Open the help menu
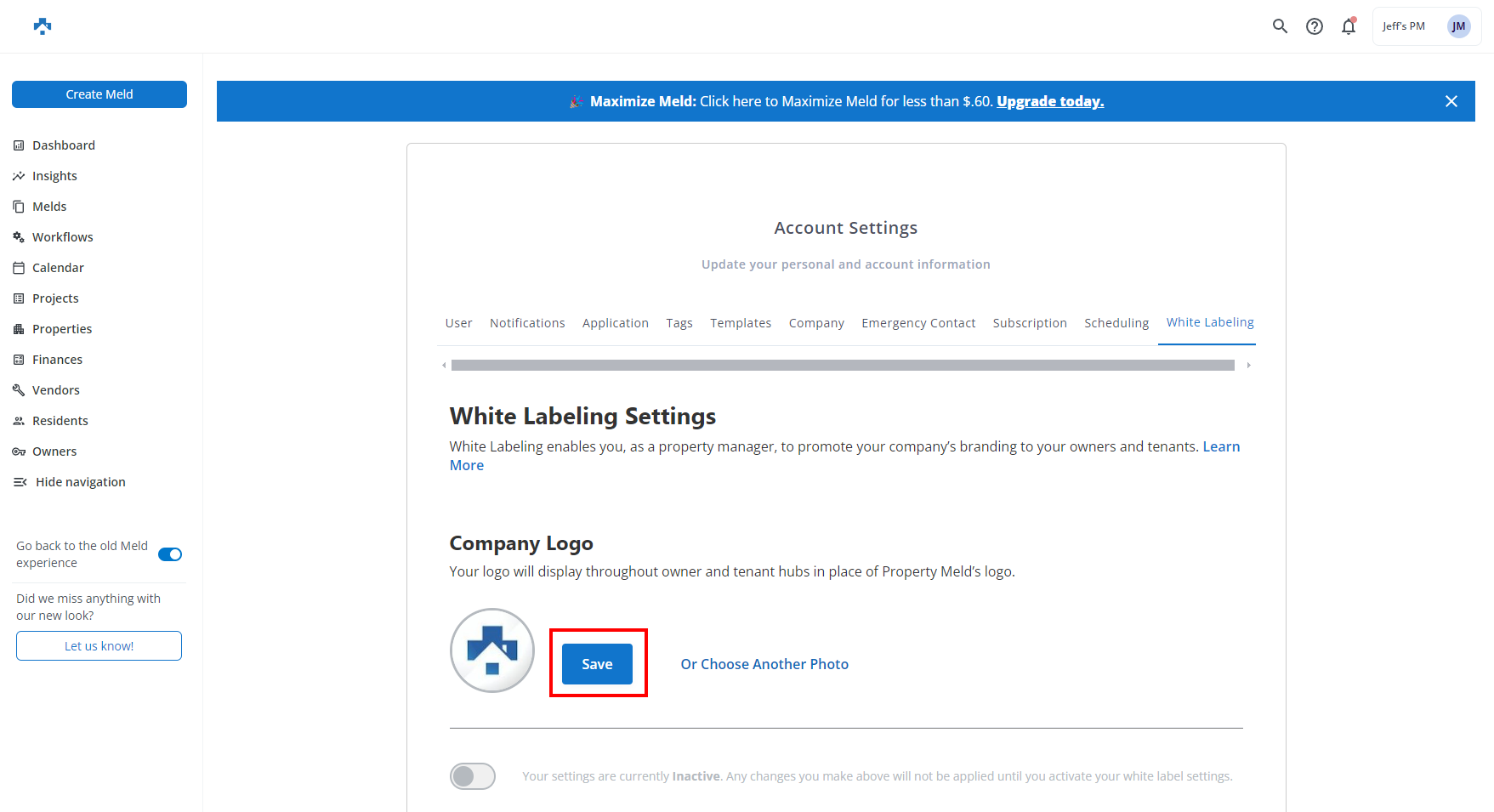1494x812 pixels. tap(1314, 26)
